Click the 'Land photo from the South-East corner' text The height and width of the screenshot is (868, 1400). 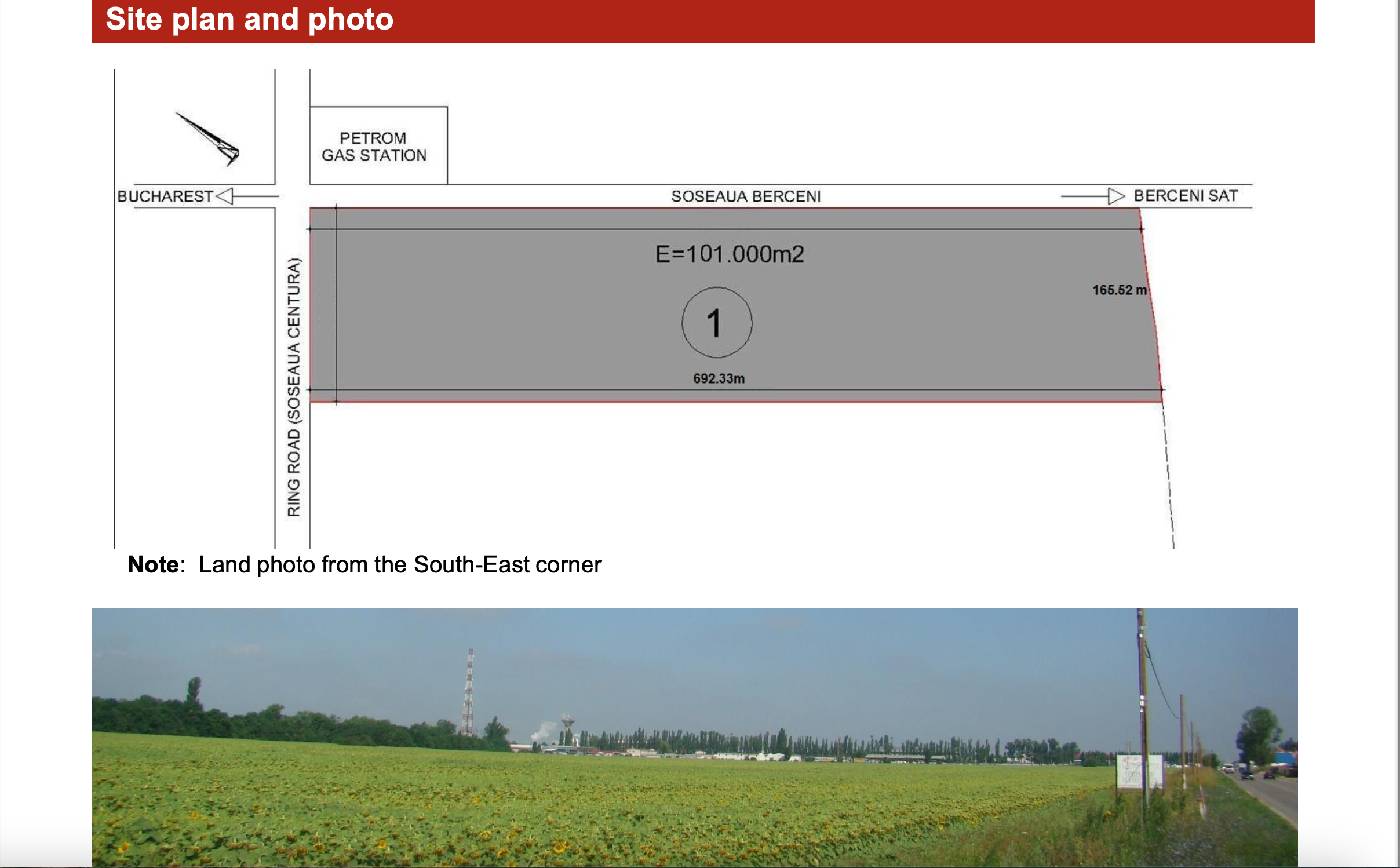pyautogui.click(x=400, y=564)
